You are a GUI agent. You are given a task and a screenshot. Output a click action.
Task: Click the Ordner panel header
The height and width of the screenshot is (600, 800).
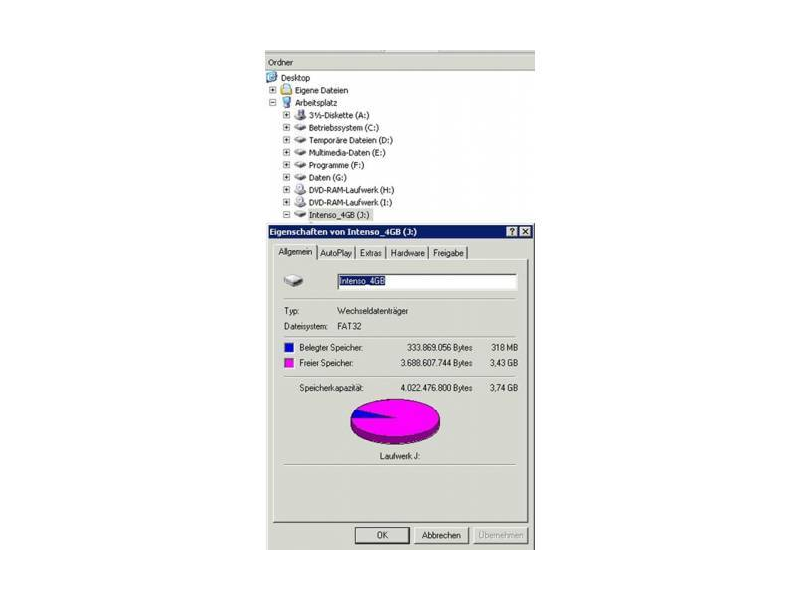[400, 62]
